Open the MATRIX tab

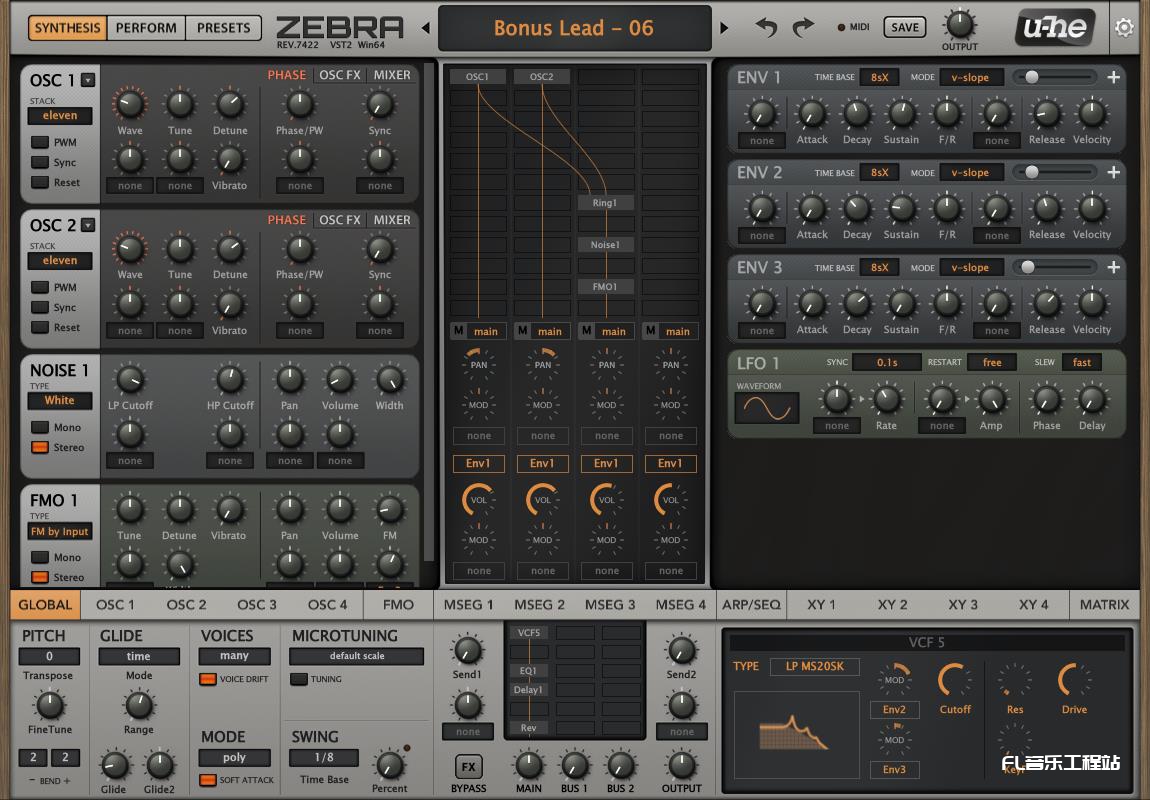click(1104, 604)
